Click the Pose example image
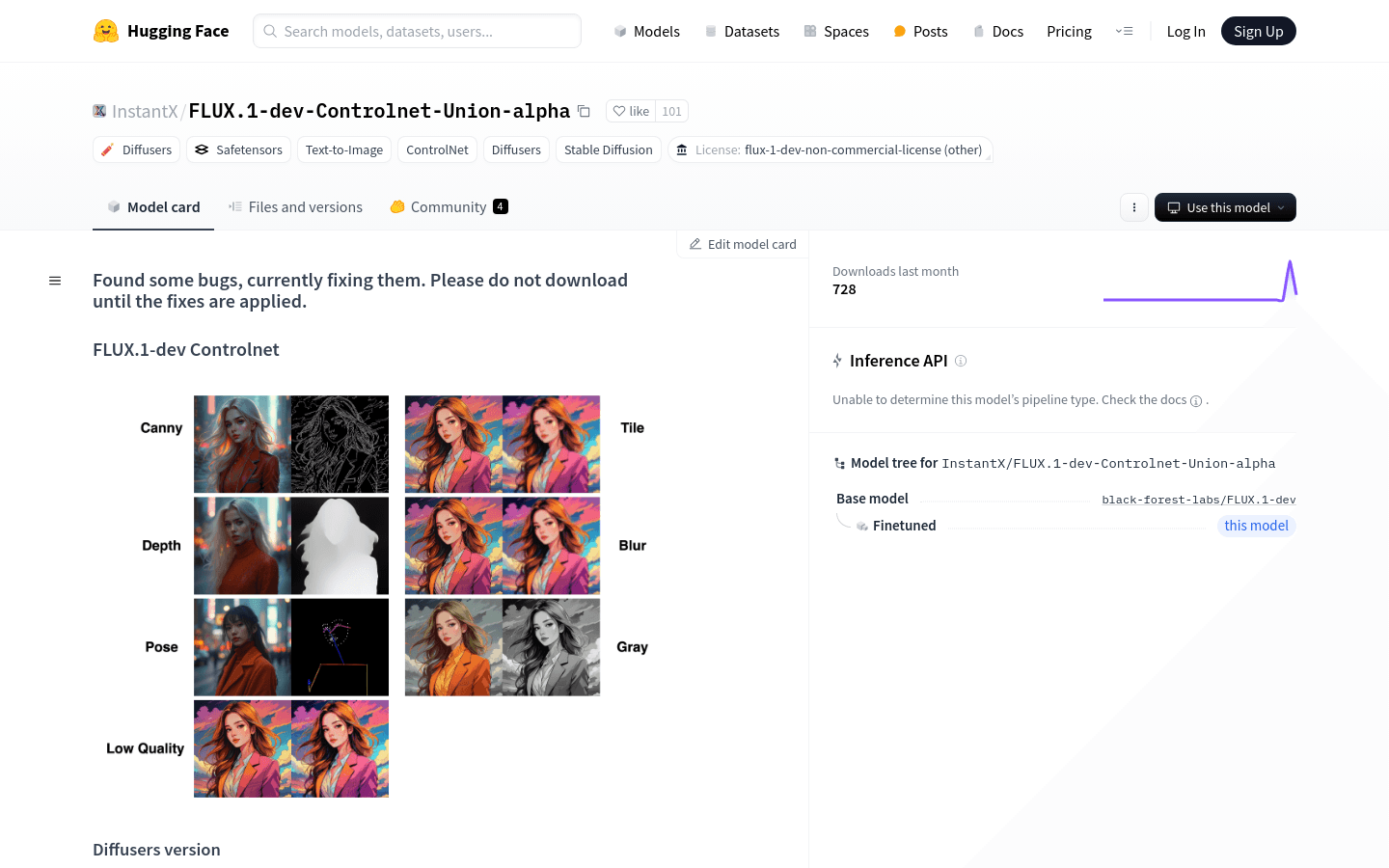The height and width of the screenshot is (868, 1389). coord(291,647)
